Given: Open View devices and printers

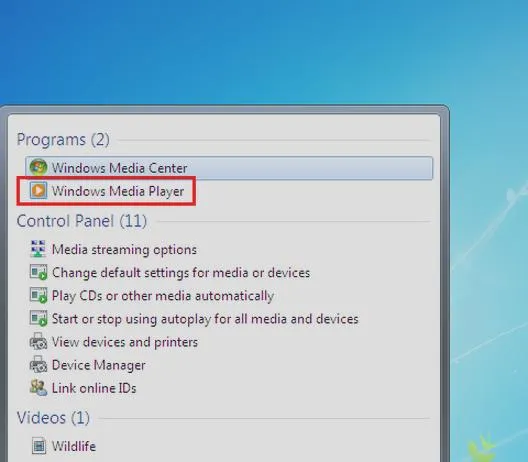Looking at the screenshot, I should (x=125, y=342).
